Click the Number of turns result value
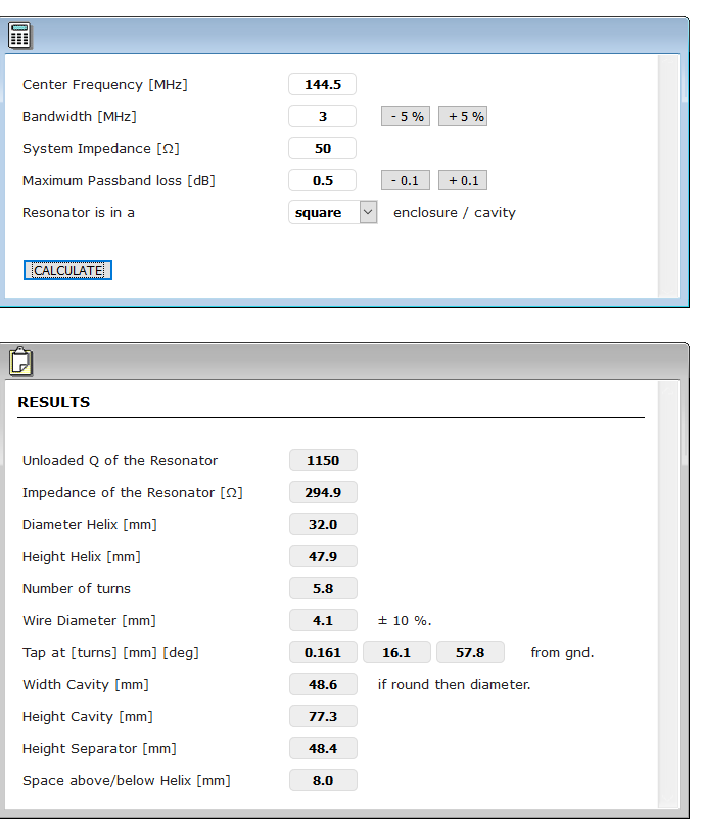 pyautogui.click(x=322, y=589)
